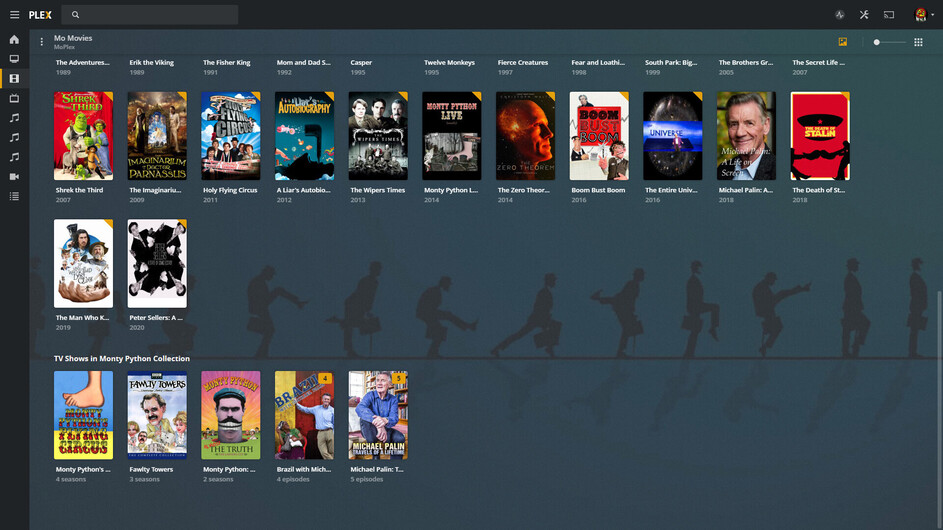Open Playlists list icon in the sidebar
The image size is (943, 530).
pos(14,196)
